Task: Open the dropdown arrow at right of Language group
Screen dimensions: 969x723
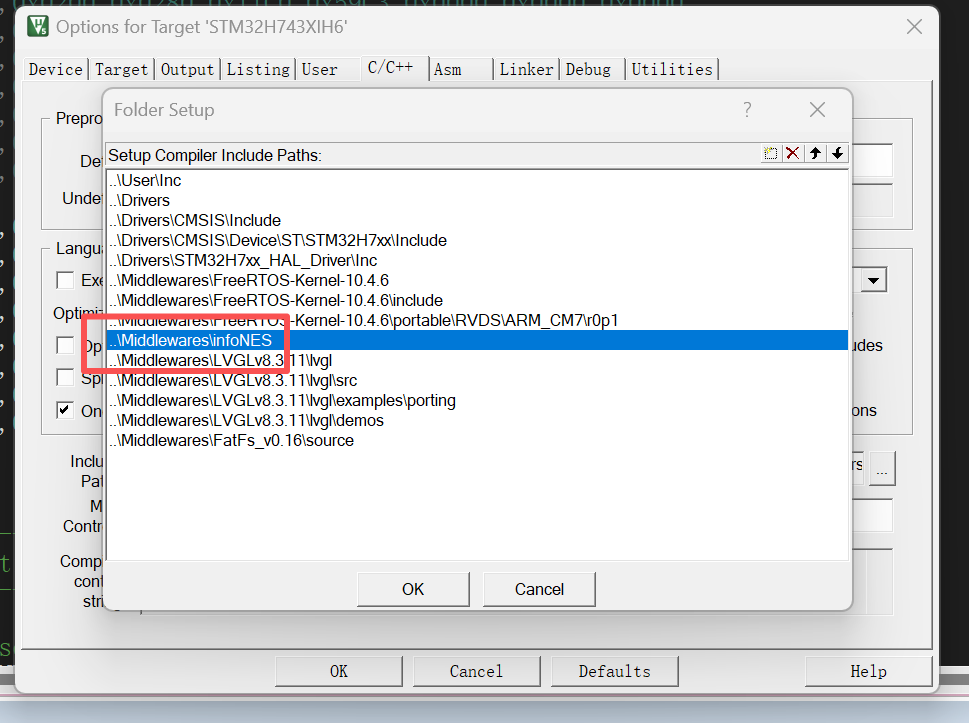Action: 873,280
